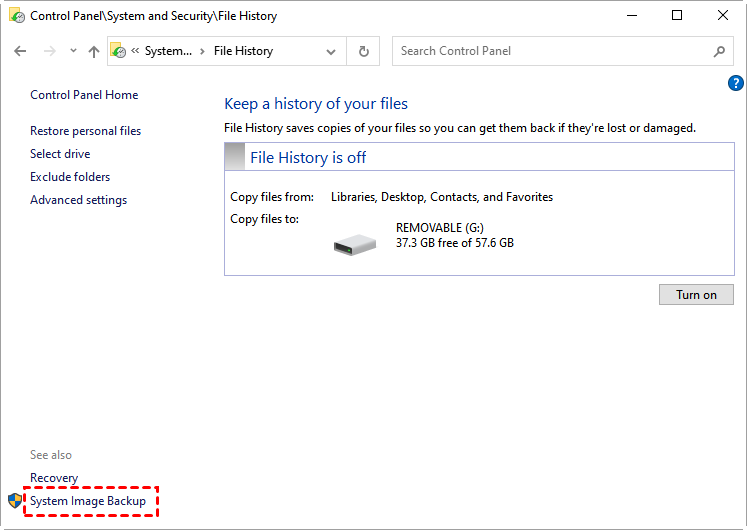Focus the Search Control Panel field
The image size is (747, 530).
click(550, 51)
